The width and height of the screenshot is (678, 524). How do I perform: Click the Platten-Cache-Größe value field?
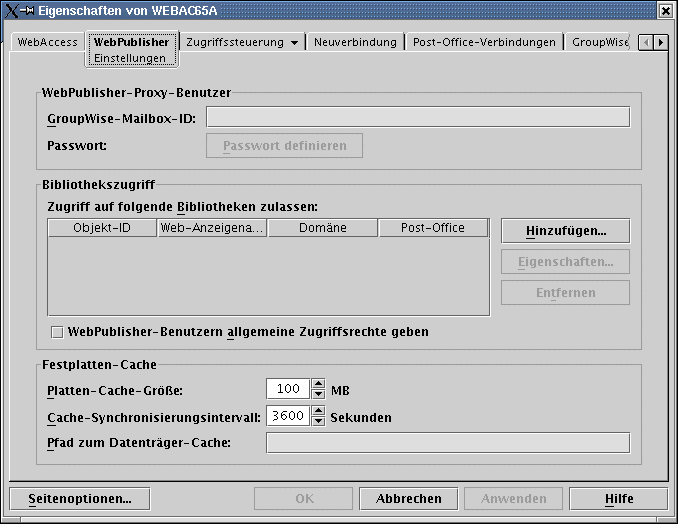click(288, 389)
